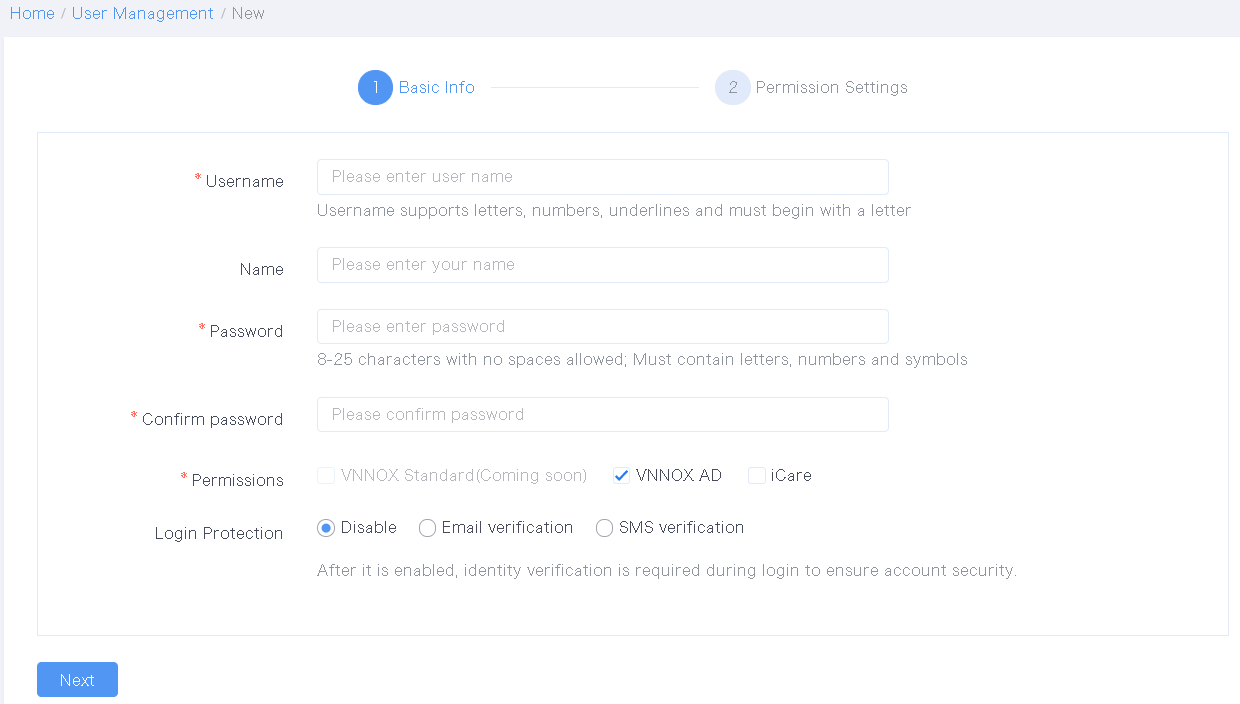Select Disable login protection radio
The height and width of the screenshot is (704, 1240).
click(326, 528)
